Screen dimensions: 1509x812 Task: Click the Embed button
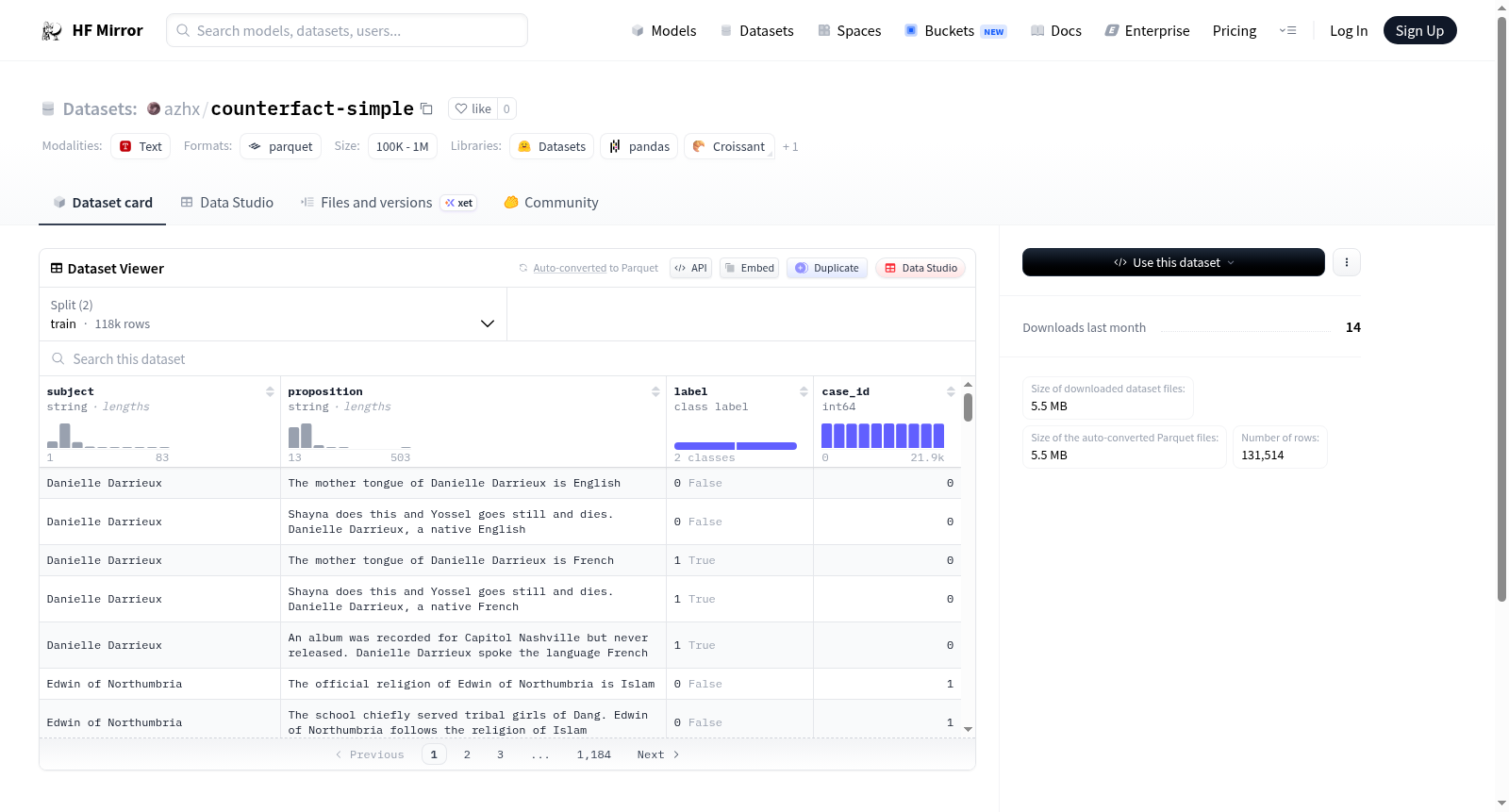tap(750, 268)
